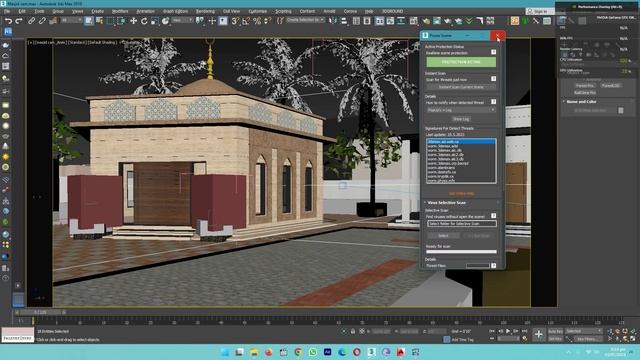This screenshot has width=640, height=360.
Task: Click the object color swatch in Name and Color
Action: 620,111
